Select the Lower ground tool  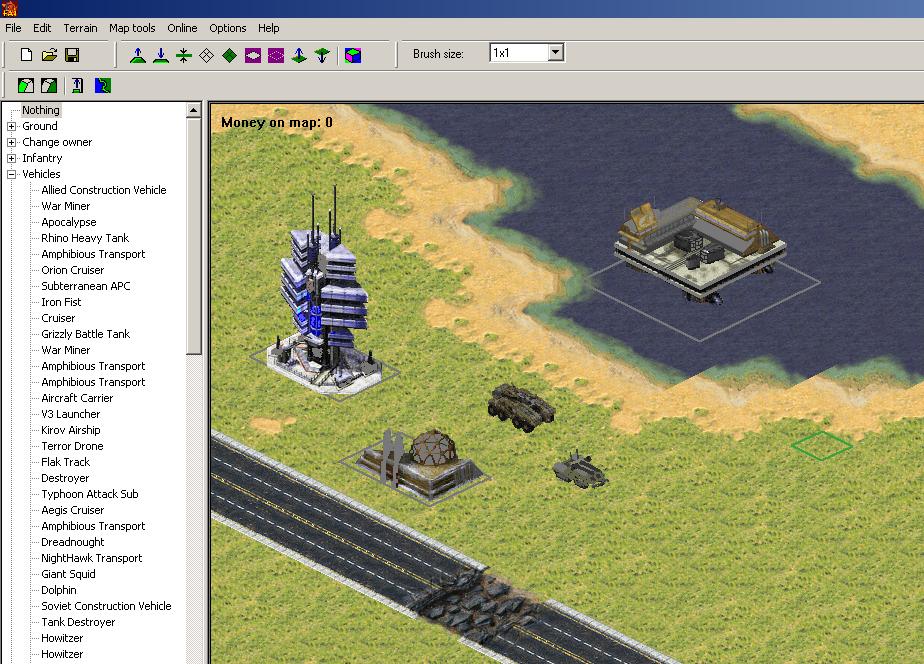pyautogui.click(x=161, y=55)
